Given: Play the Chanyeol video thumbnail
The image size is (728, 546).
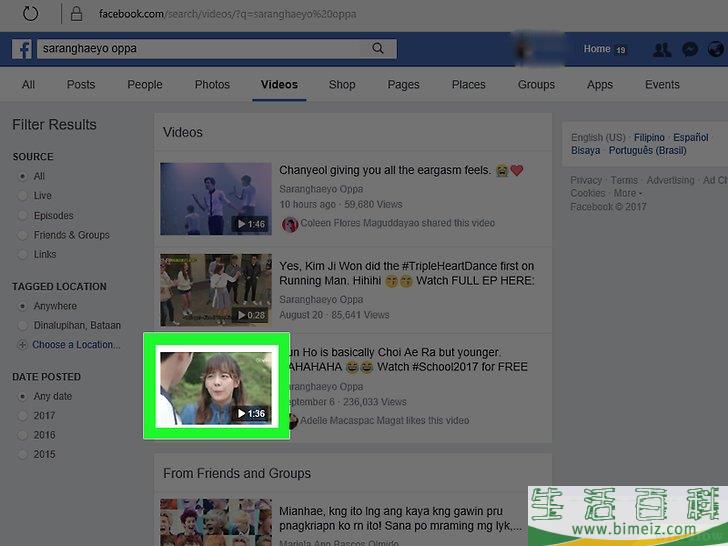Looking at the screenshot, I should click(216, 199).
